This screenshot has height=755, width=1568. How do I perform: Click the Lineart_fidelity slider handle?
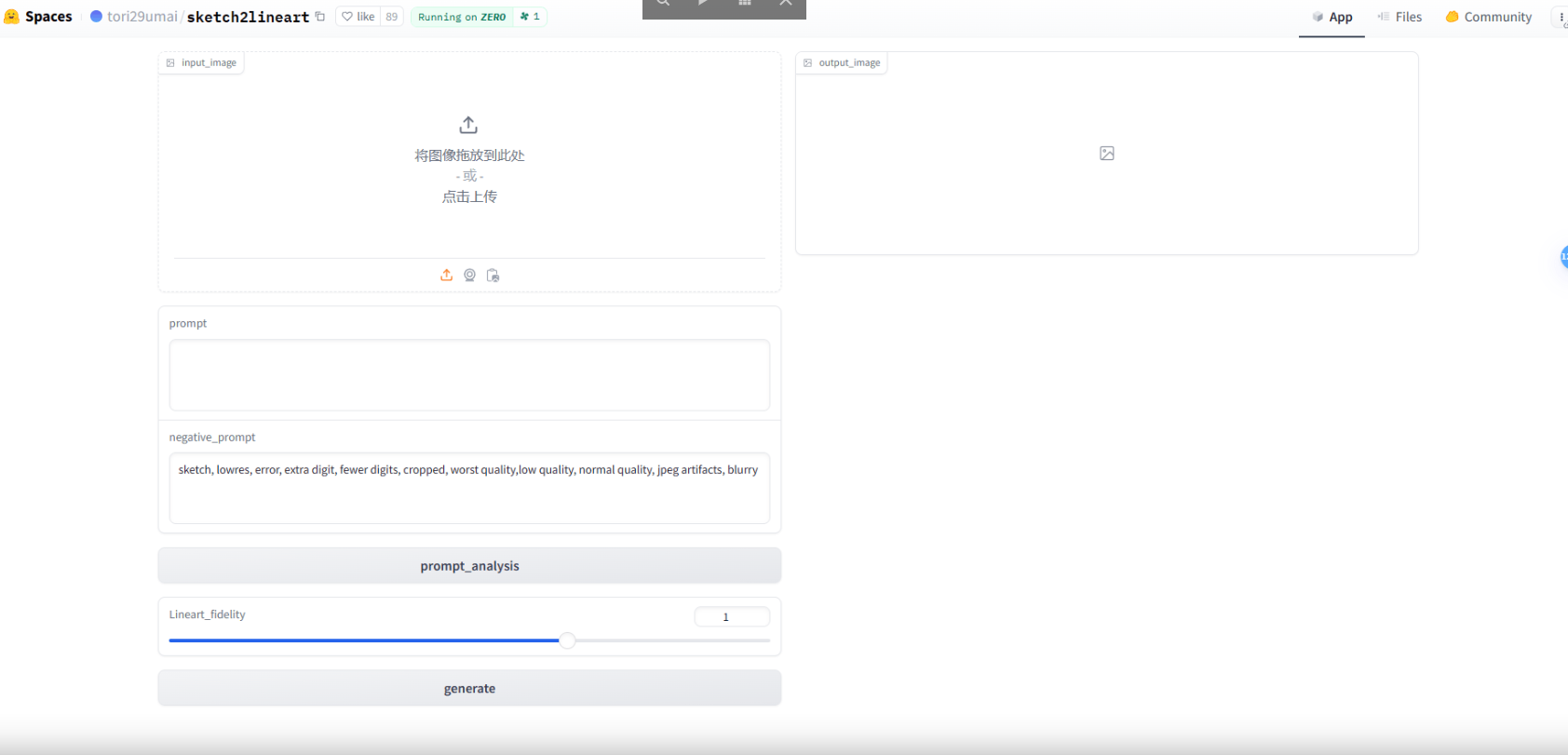pyautogui.click(x=567, y=640)
